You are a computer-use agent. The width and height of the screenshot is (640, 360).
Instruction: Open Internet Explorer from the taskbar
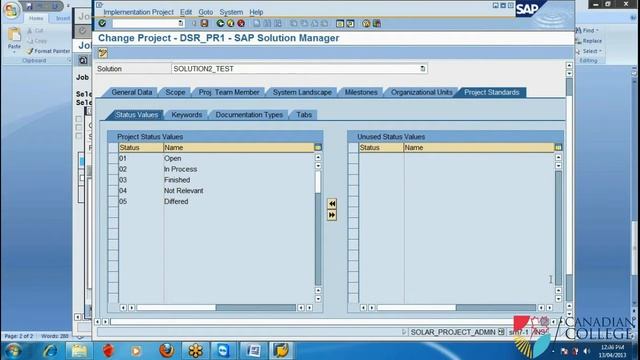(50, 351)
